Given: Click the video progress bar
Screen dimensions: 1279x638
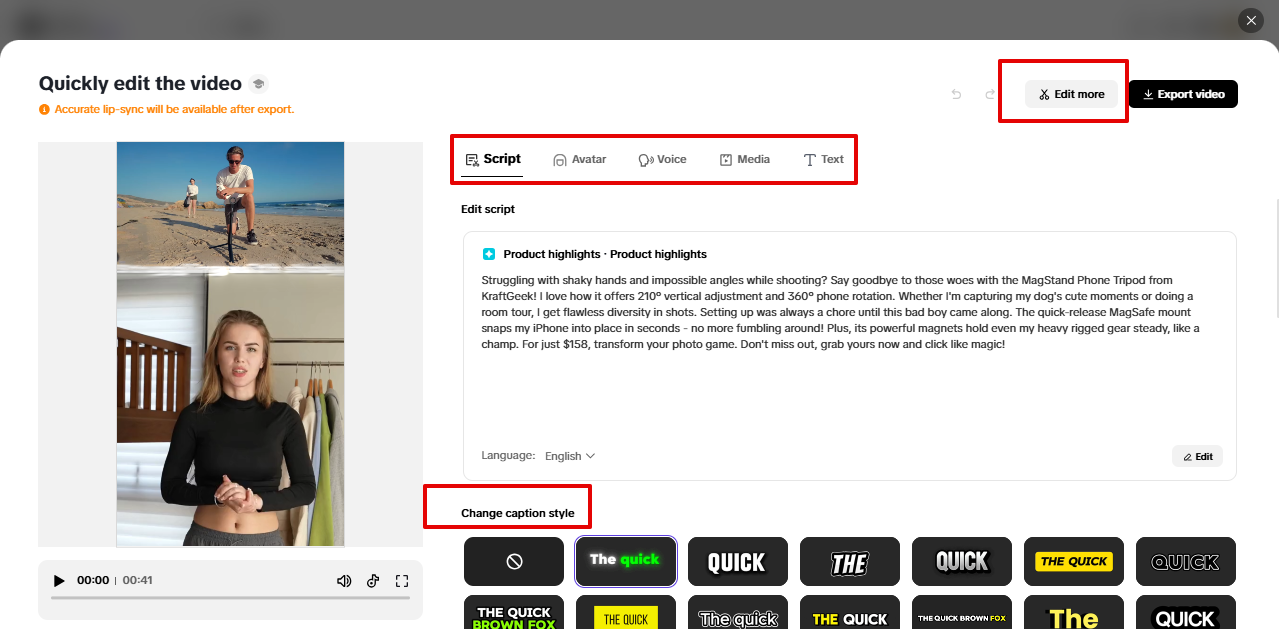Looking at the screenshot, I should (230, 598).
